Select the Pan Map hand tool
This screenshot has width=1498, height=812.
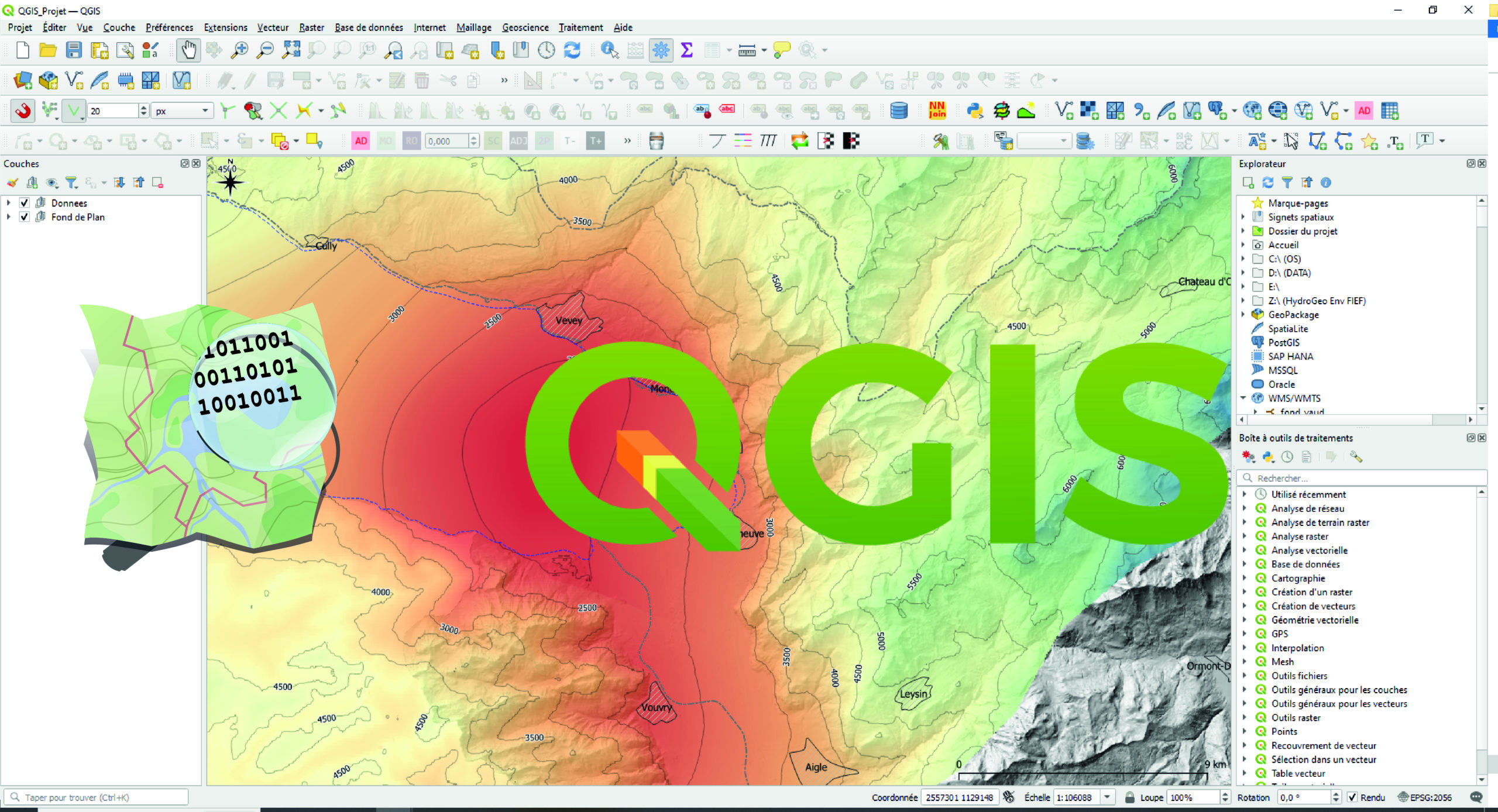coord(188,50)
